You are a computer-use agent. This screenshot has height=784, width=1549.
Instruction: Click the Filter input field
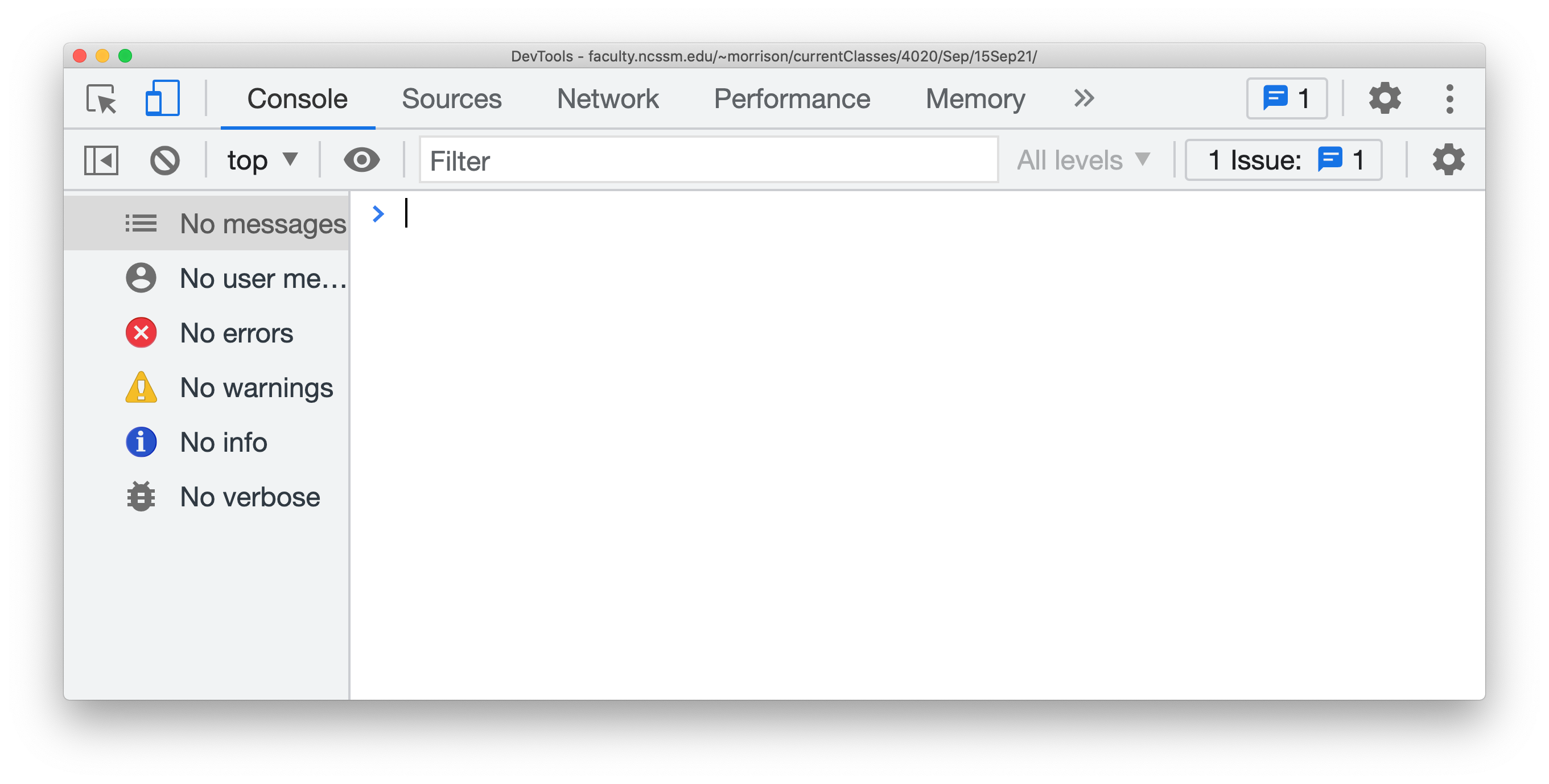coord(708,160)
